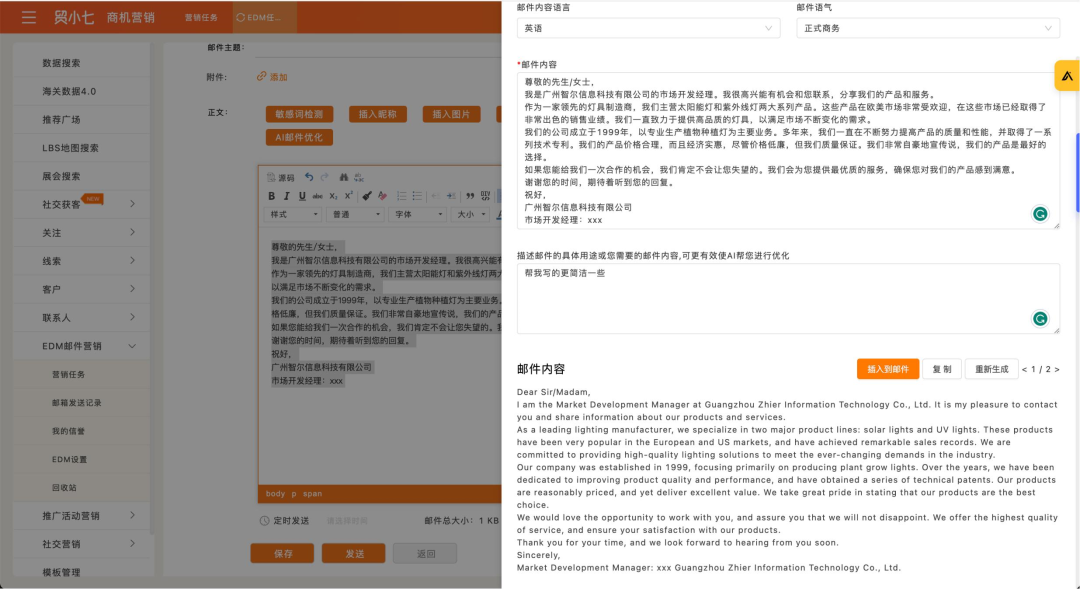The image size is (1080, 589).
Task: Open Find with the binoculars icon
Action: click(343, 177)
